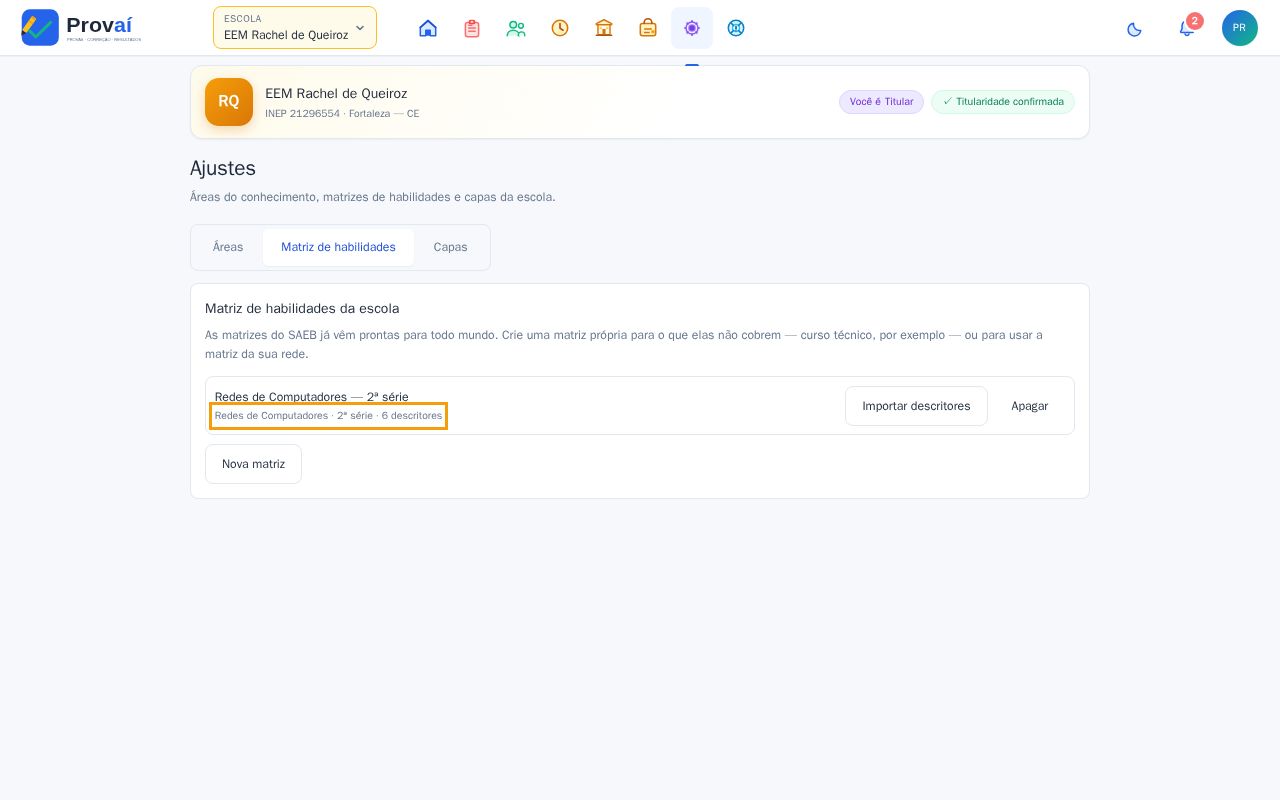Open the PR user avatar menu
Viewport: 1280px width, 800px height.
[x=1240, y=28]
